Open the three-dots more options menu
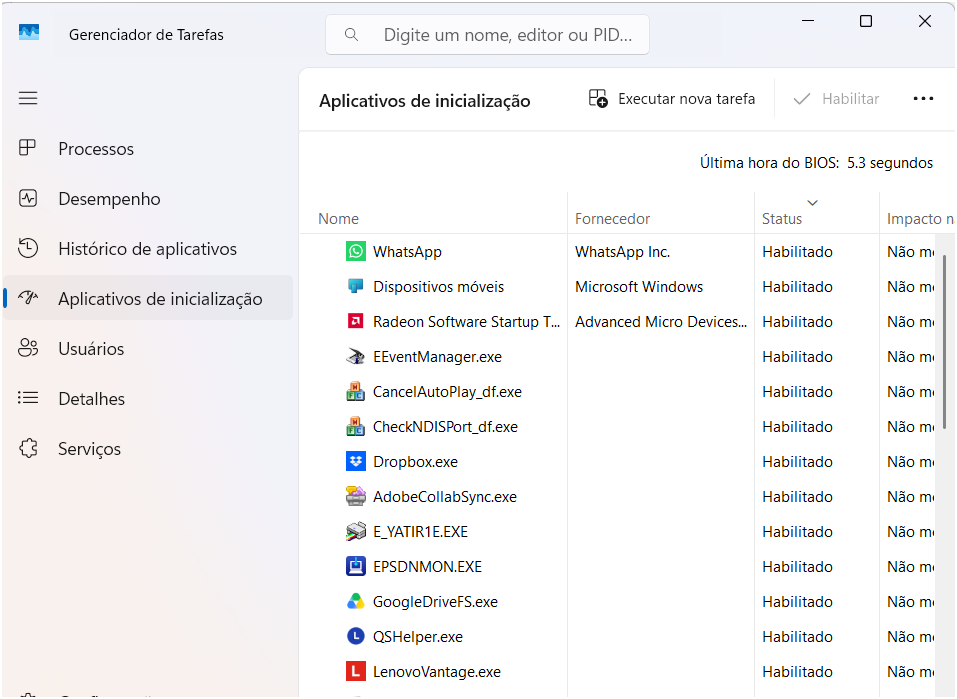957x699 pixels. tap(923, 98)
